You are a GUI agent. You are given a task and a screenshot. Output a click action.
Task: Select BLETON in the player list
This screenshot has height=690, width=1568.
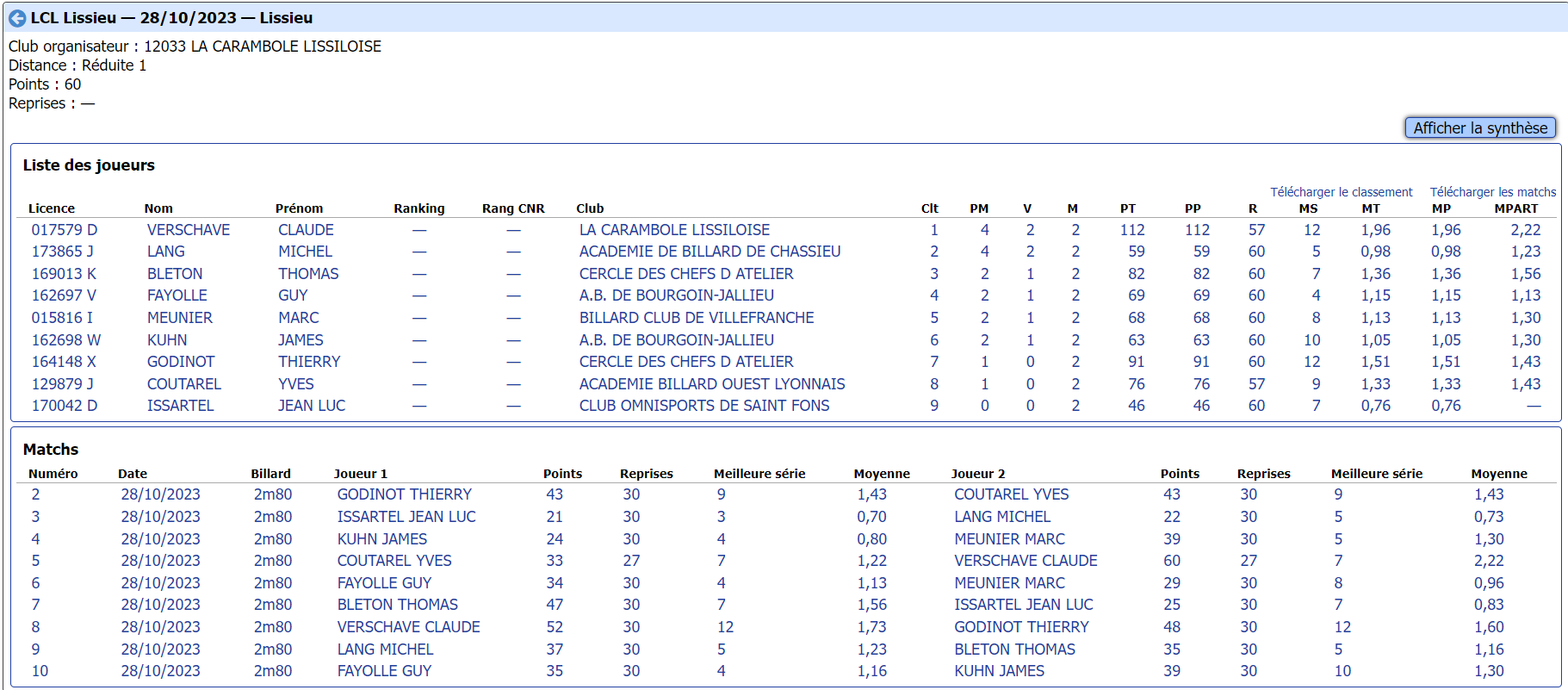coord(175,274)
